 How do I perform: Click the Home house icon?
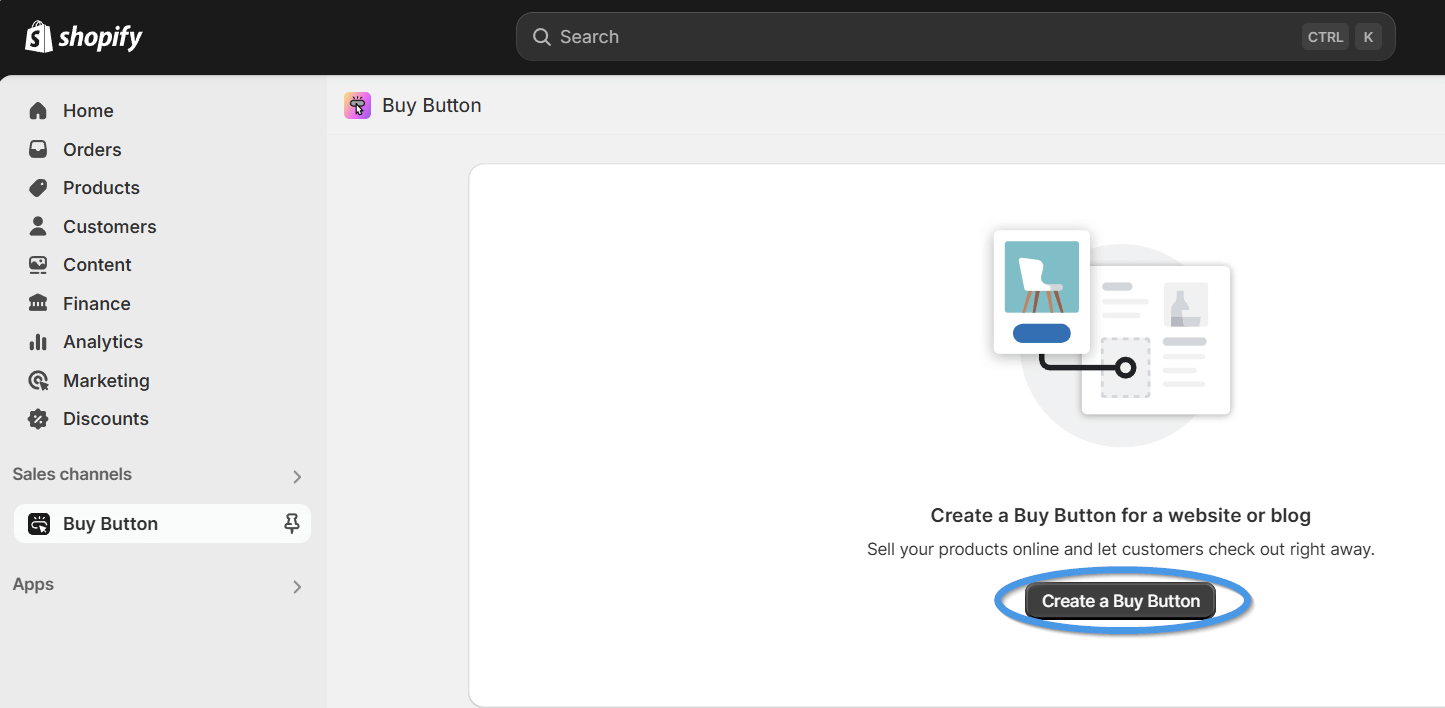click(x=38, y=111)
